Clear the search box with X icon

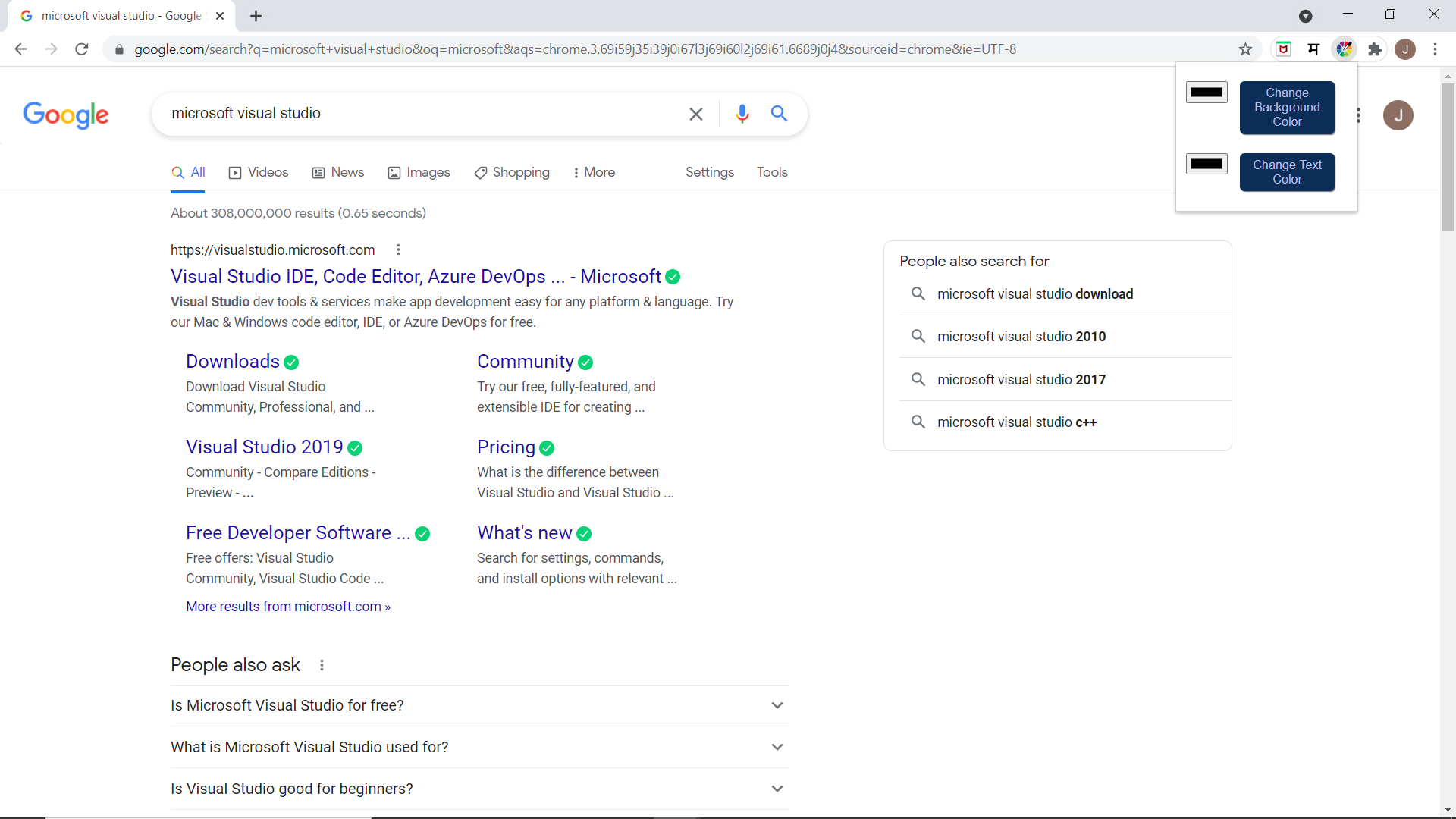[695, 114]
